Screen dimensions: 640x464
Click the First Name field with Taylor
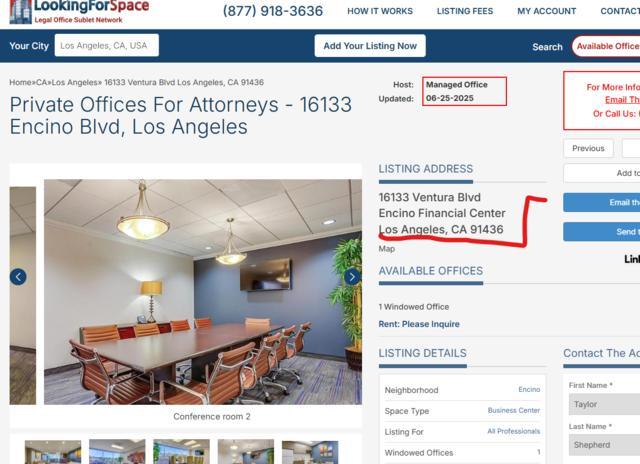click(x=604, y=404)
